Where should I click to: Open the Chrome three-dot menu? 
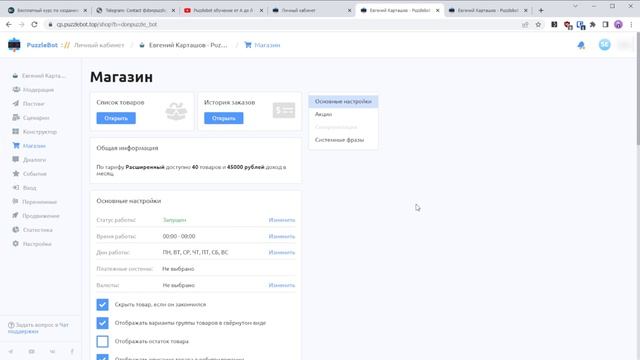tap(631, 24)
